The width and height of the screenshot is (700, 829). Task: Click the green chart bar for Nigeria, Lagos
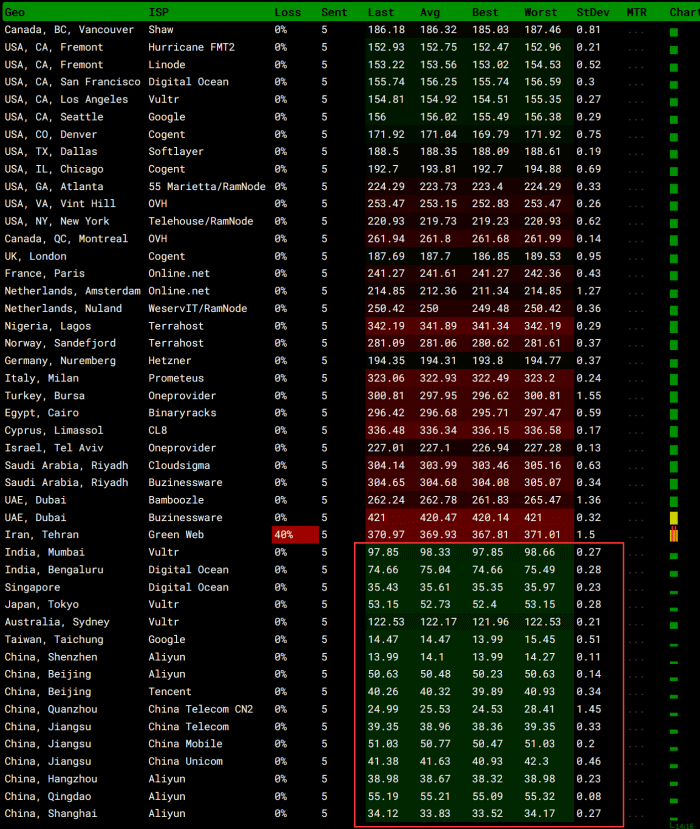coord(674,326)
